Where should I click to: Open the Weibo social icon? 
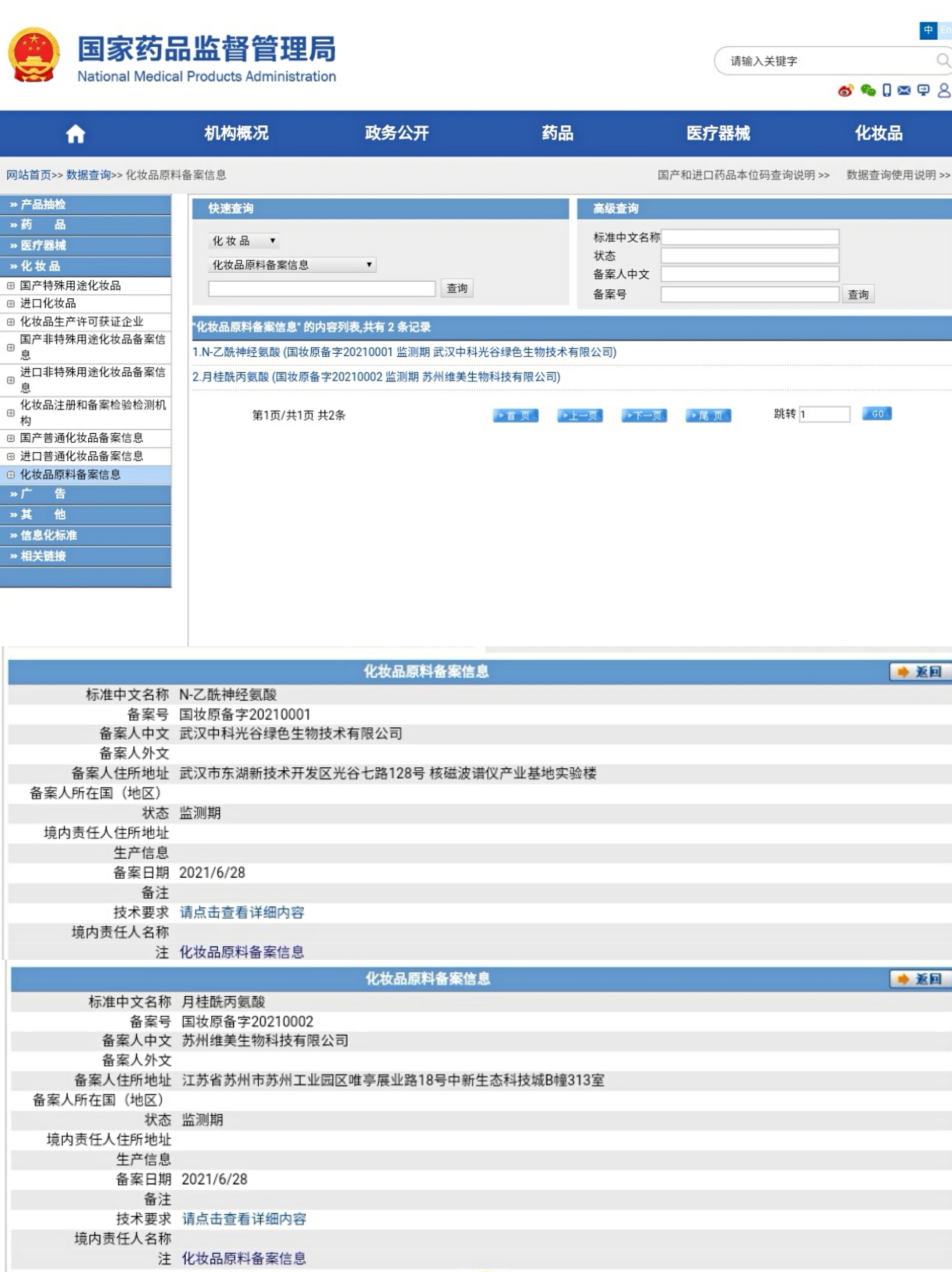pos(845,91)
